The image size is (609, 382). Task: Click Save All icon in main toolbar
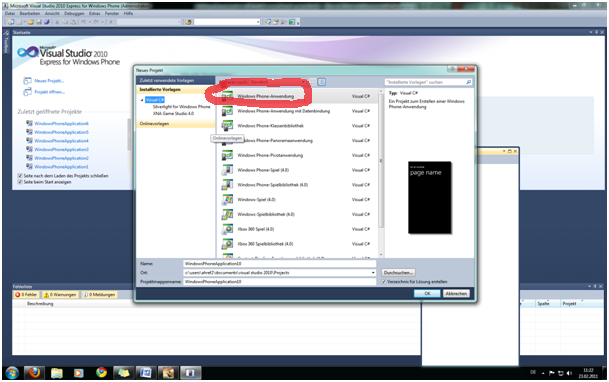coord(47,22)
